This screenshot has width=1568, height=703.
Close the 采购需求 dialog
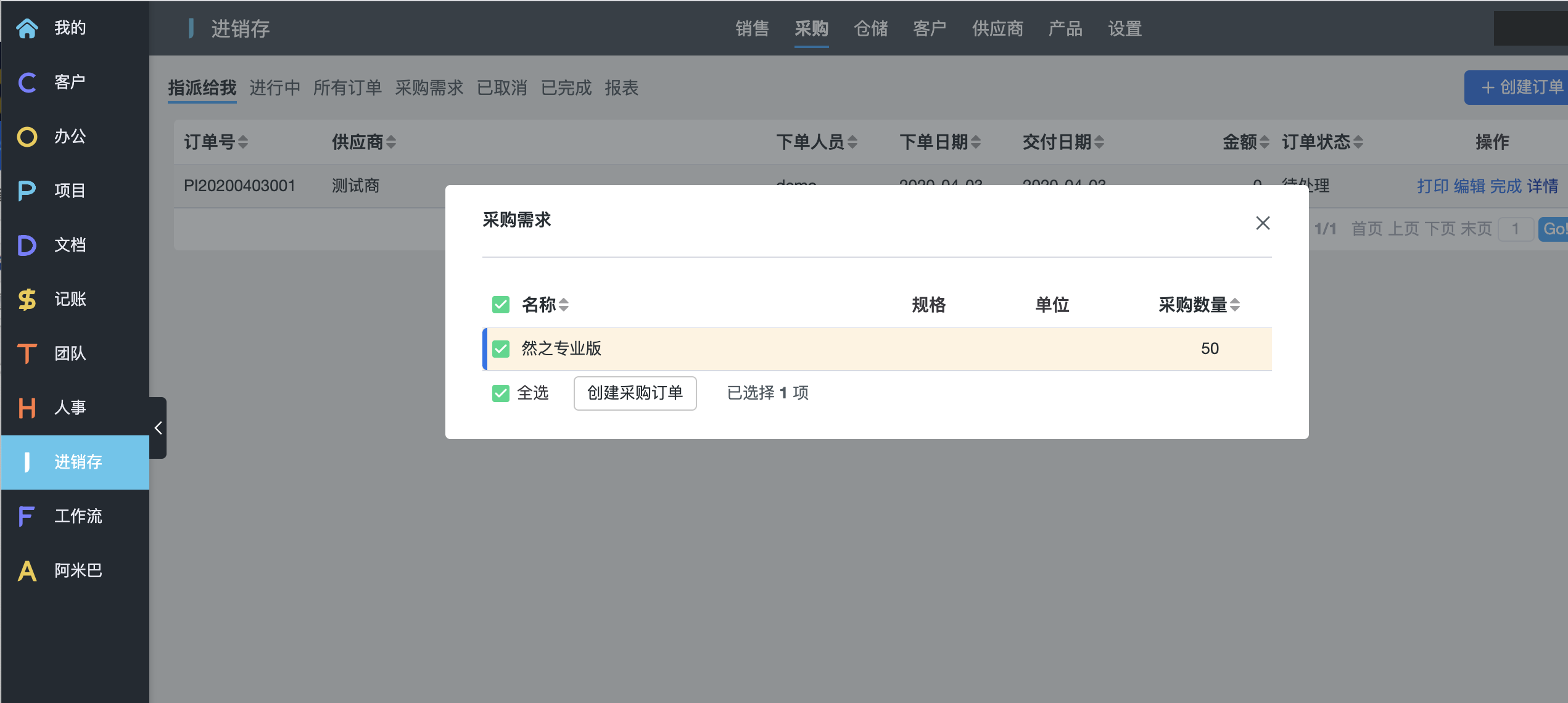[x=1263, y=223]
